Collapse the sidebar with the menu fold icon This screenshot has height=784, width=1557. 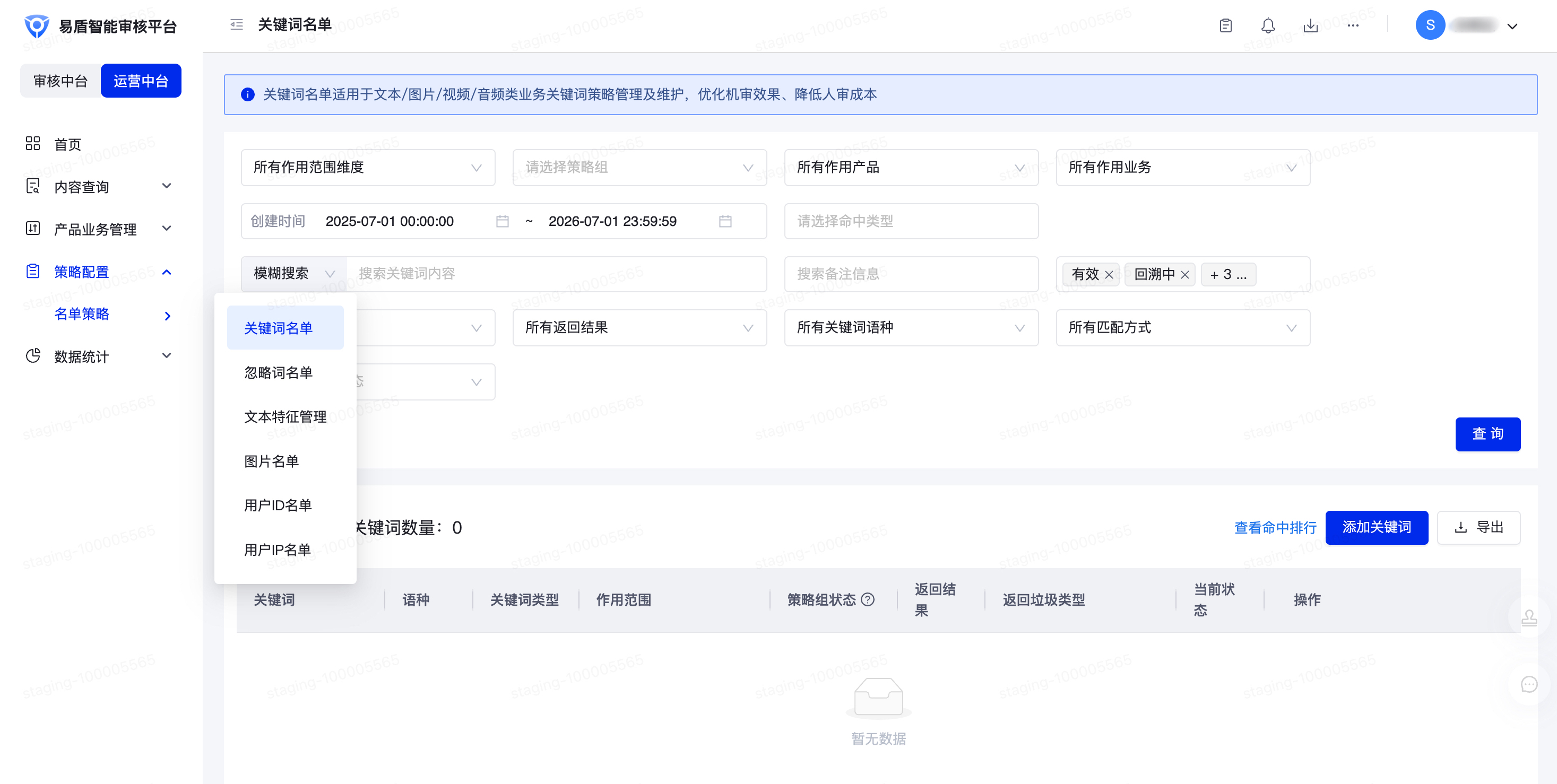(236, 25)
